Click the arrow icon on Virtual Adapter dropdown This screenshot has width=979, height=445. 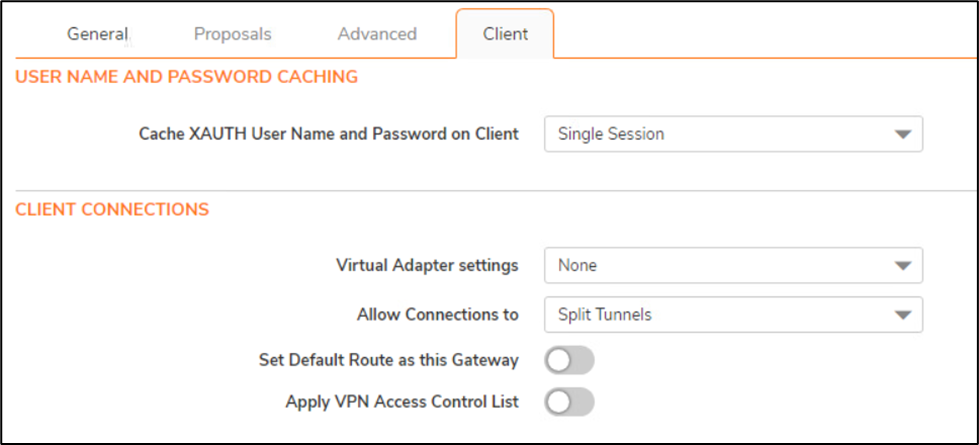coord(902,266)
